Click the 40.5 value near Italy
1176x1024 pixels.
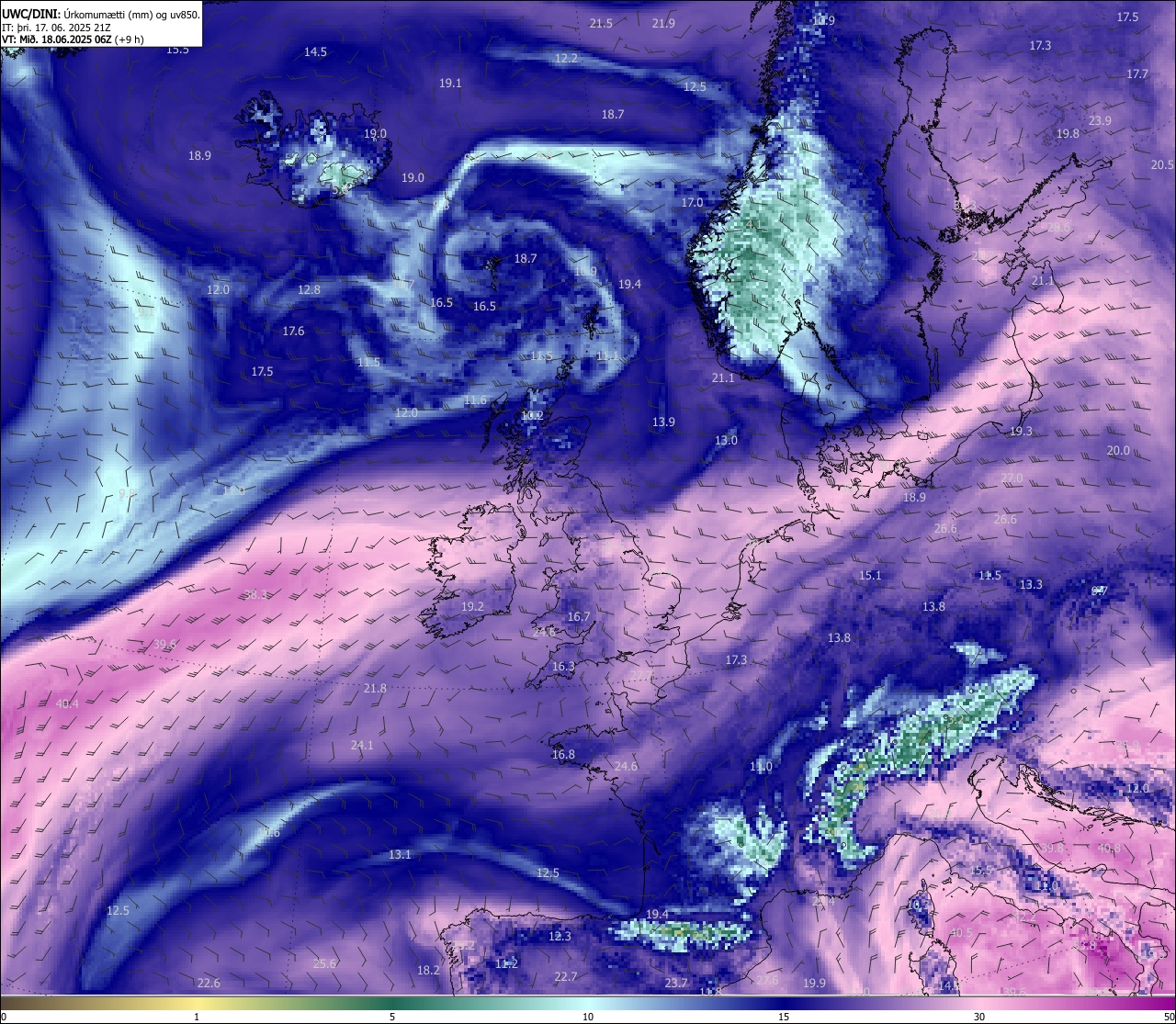961,932
